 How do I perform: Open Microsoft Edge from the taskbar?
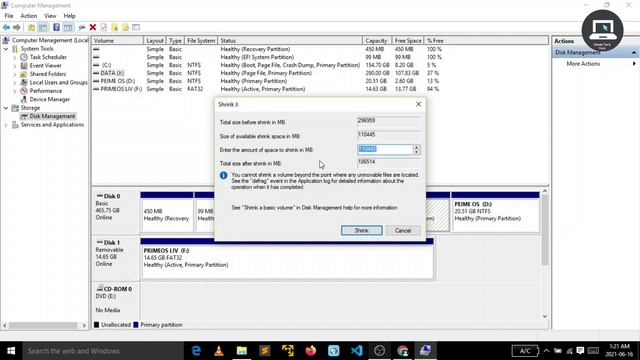[x=196, y=351]
